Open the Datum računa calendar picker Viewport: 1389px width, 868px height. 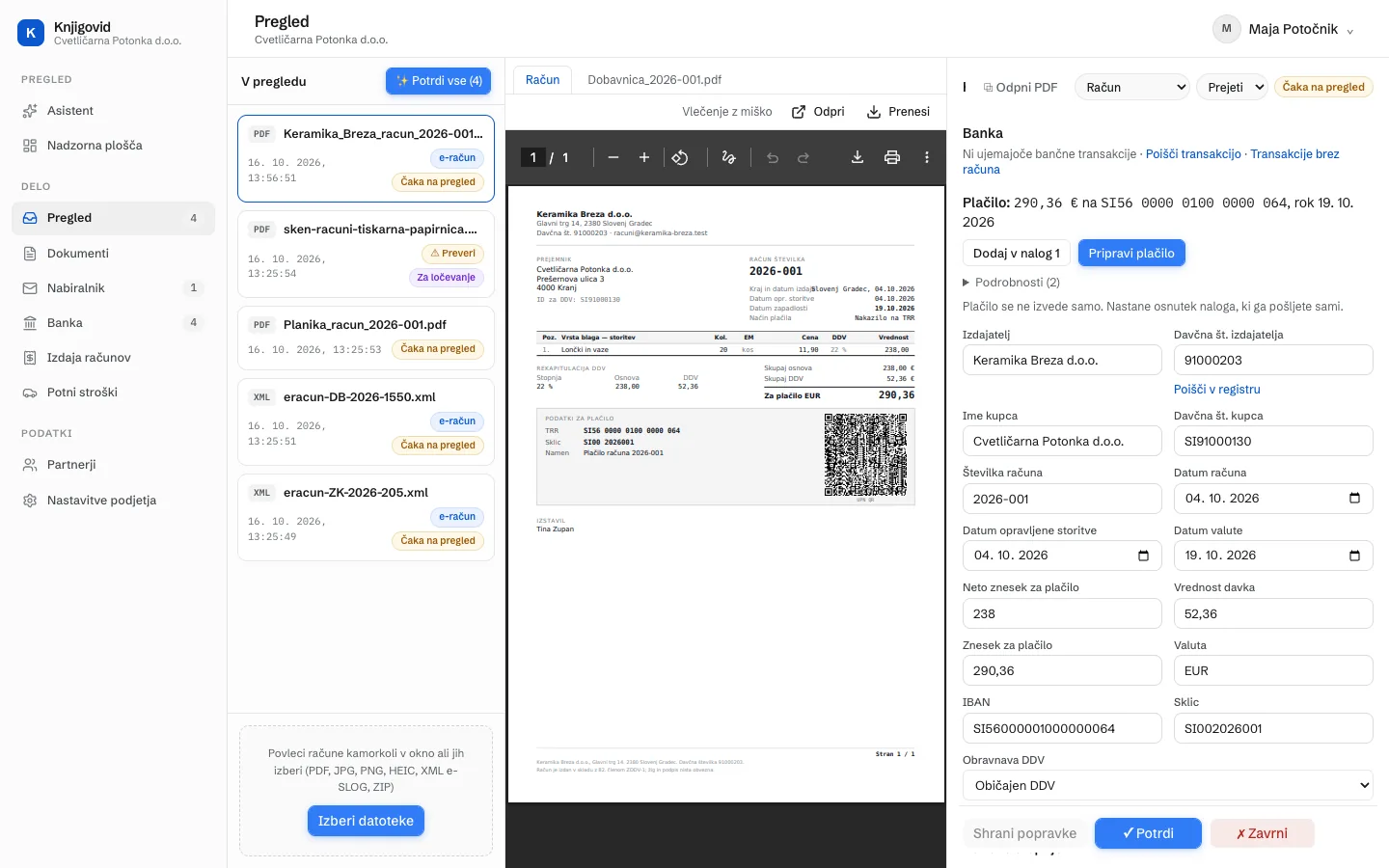click(1354, 499)
